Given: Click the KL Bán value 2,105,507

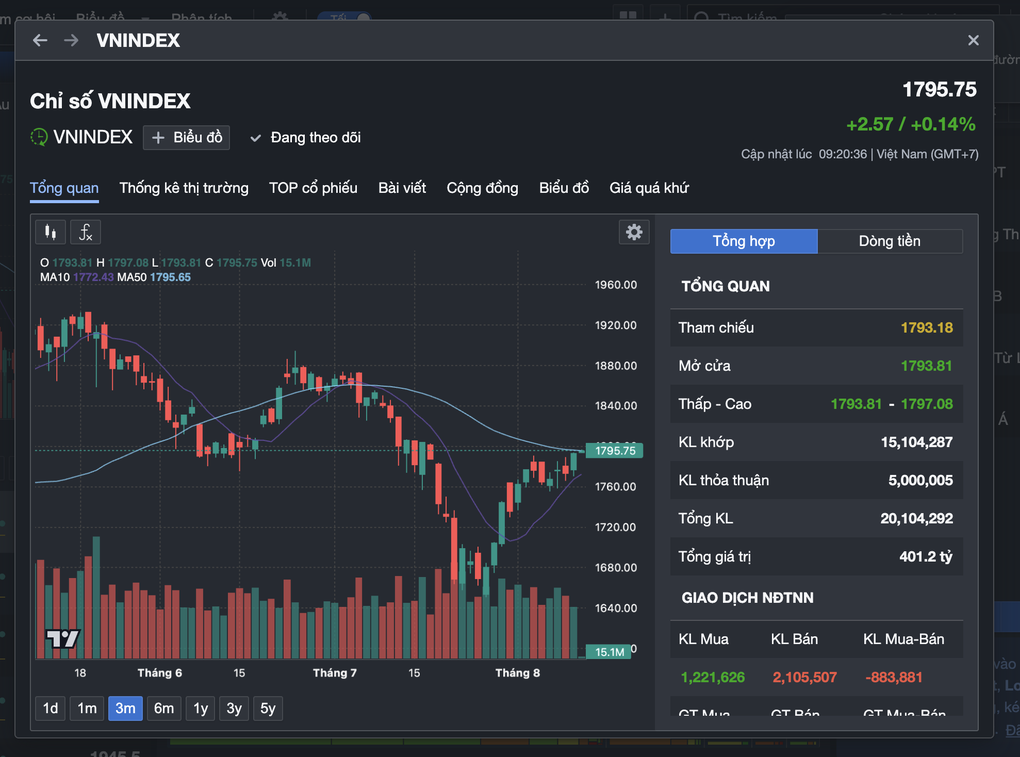Looking at the screenshot, I should [805, 678].
